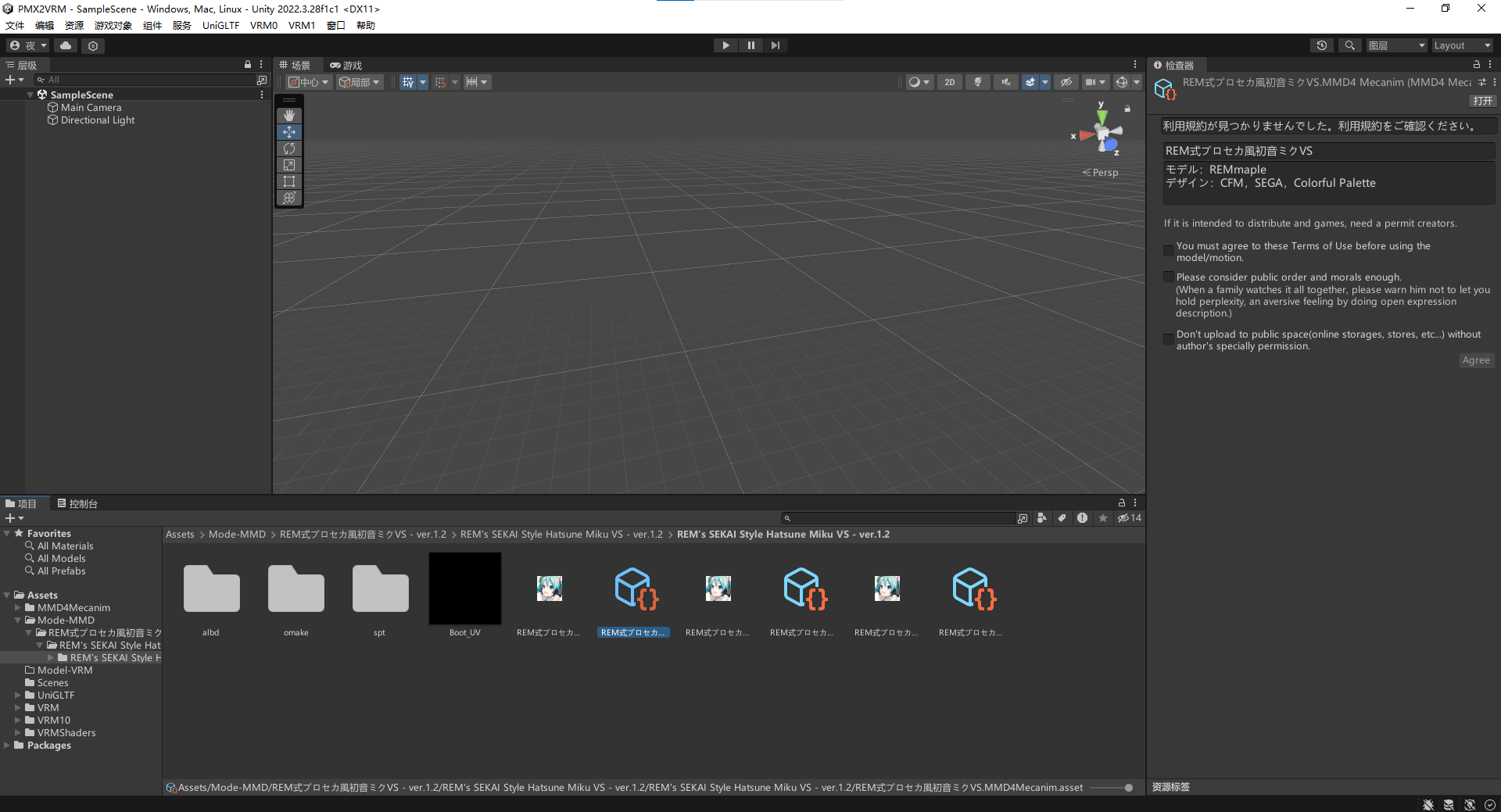1501x812 pixels.
Task: Collapse the Assets folder tree
Action: [7, 596]
